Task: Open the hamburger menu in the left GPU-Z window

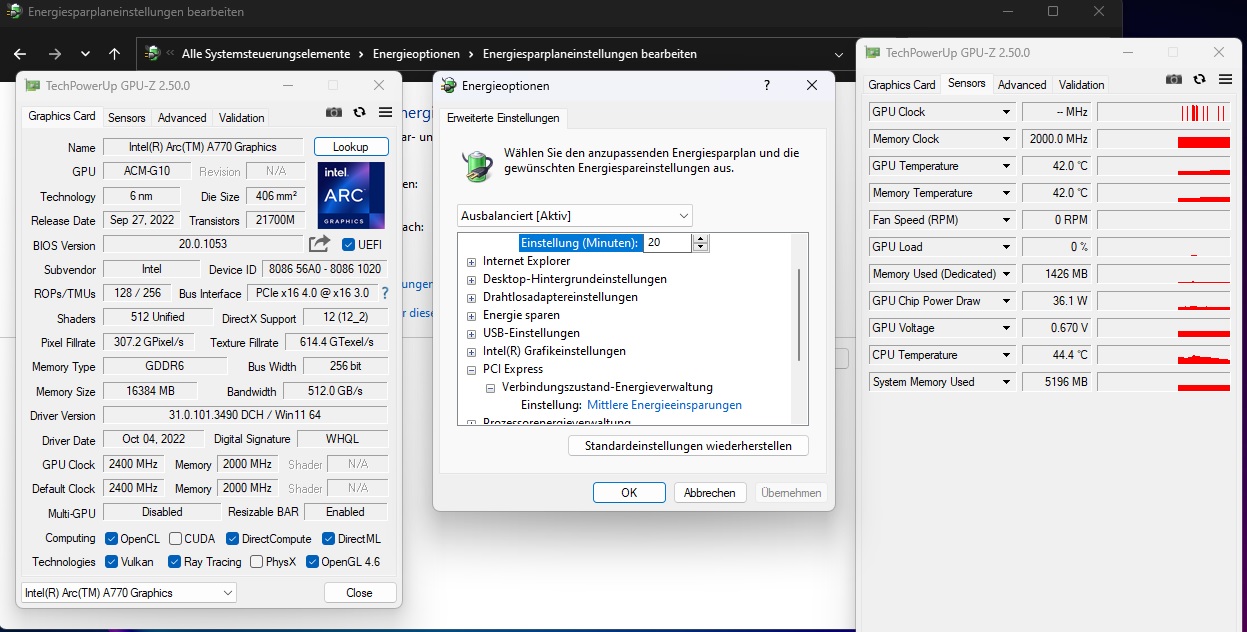Action: click(384, 113)
